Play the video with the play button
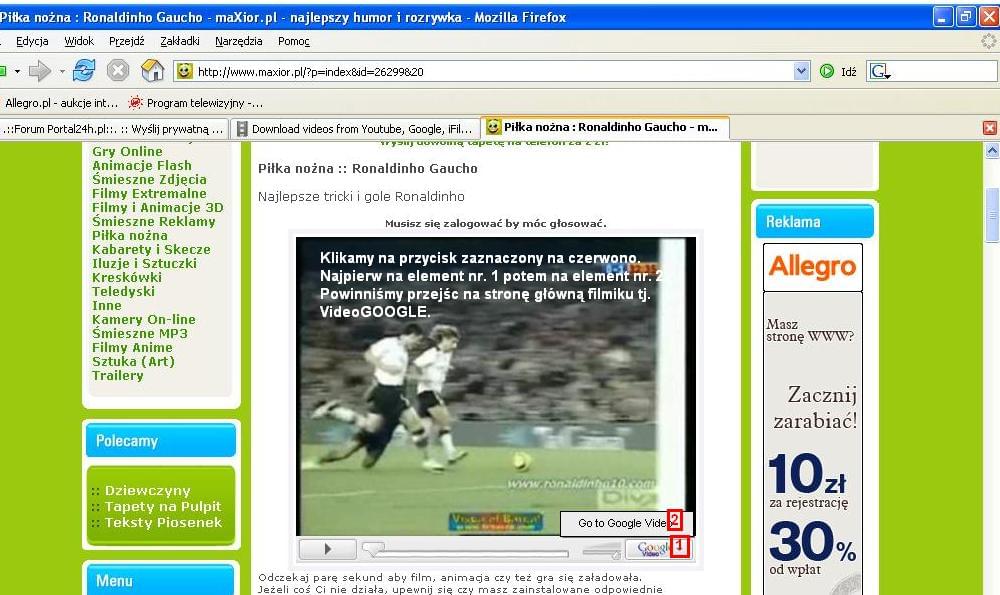The height and width of the screenshot is (595, 1000). (327, 548)
